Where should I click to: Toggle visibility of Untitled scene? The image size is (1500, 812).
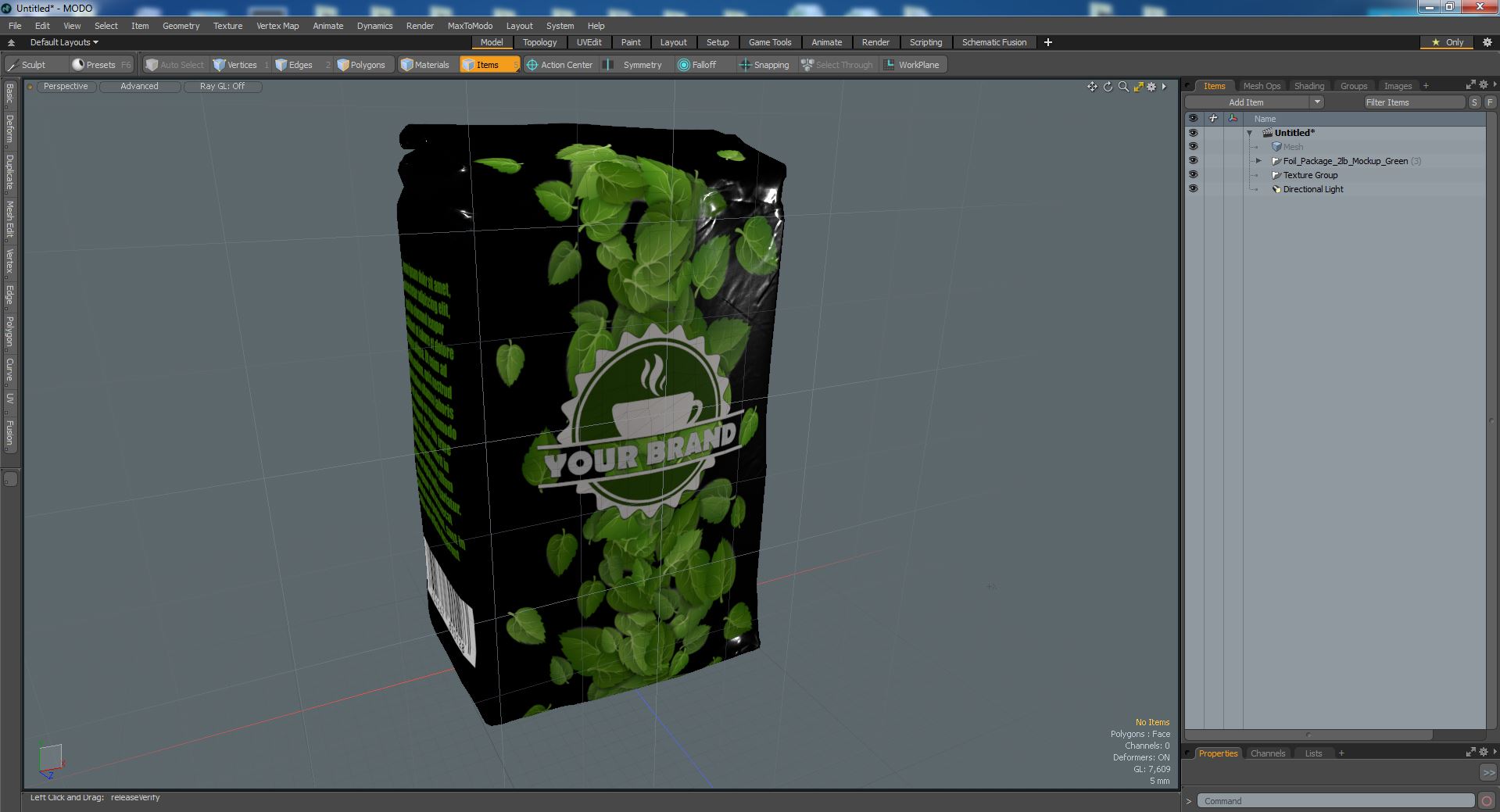[1193, 133]
